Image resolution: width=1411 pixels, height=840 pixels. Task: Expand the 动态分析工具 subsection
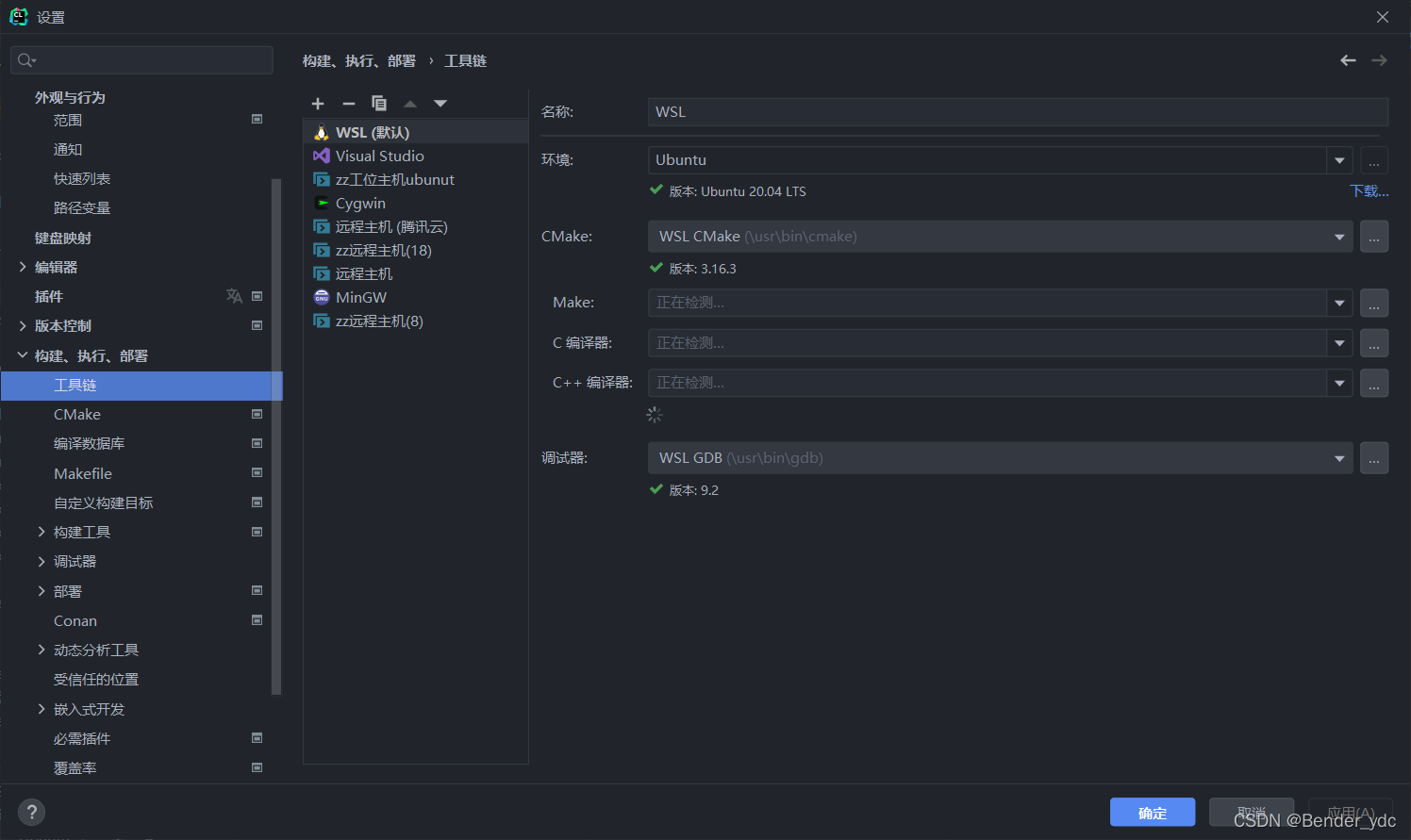point(41,650)
